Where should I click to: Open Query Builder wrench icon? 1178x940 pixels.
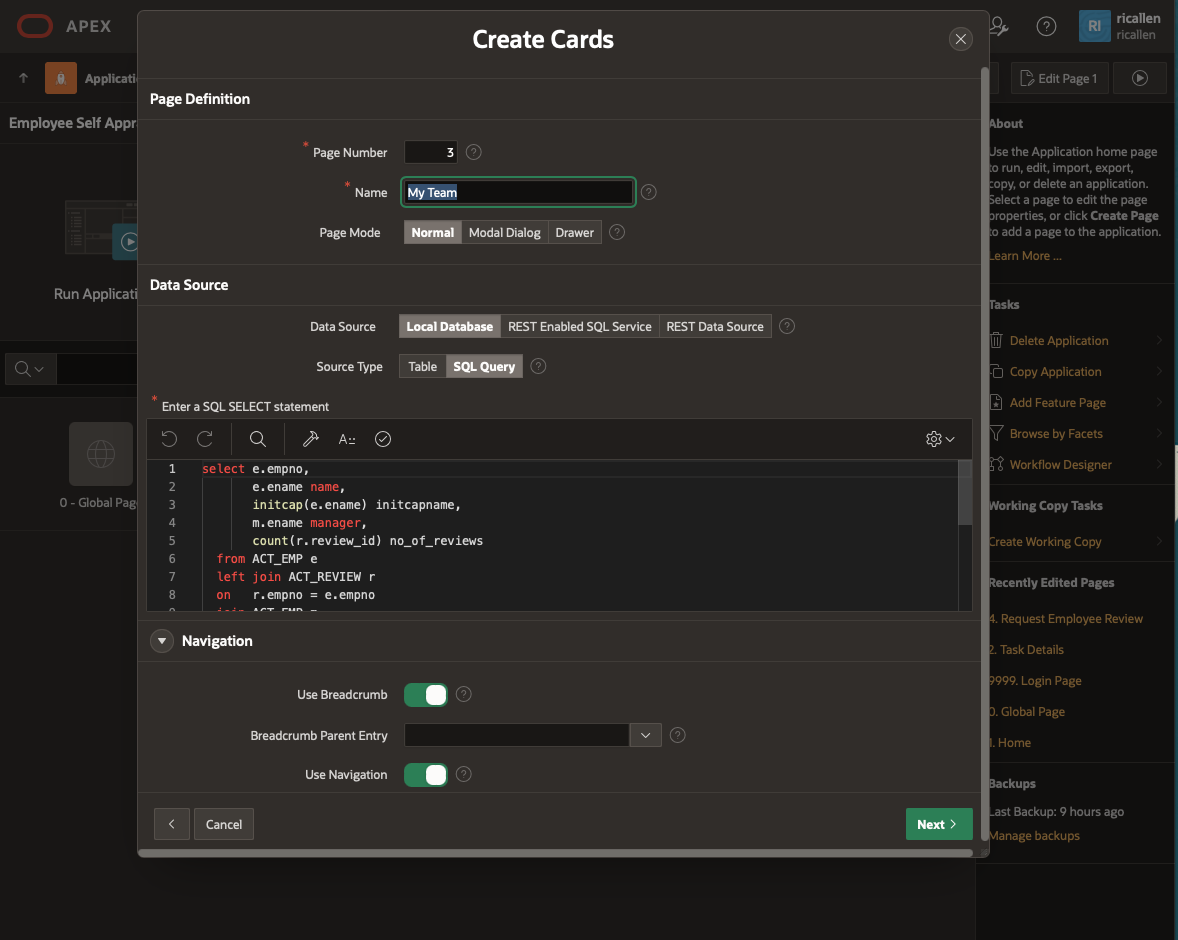pyautogui.click(x=310, y=439)
